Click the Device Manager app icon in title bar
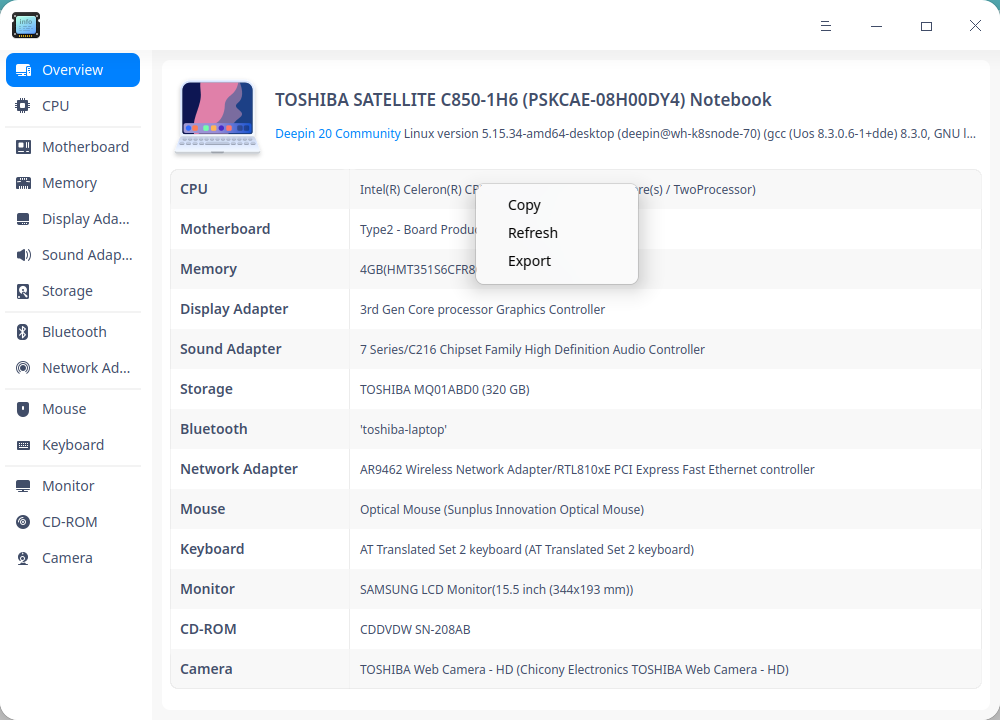The image size is (1000, 720). click(26, 26)
